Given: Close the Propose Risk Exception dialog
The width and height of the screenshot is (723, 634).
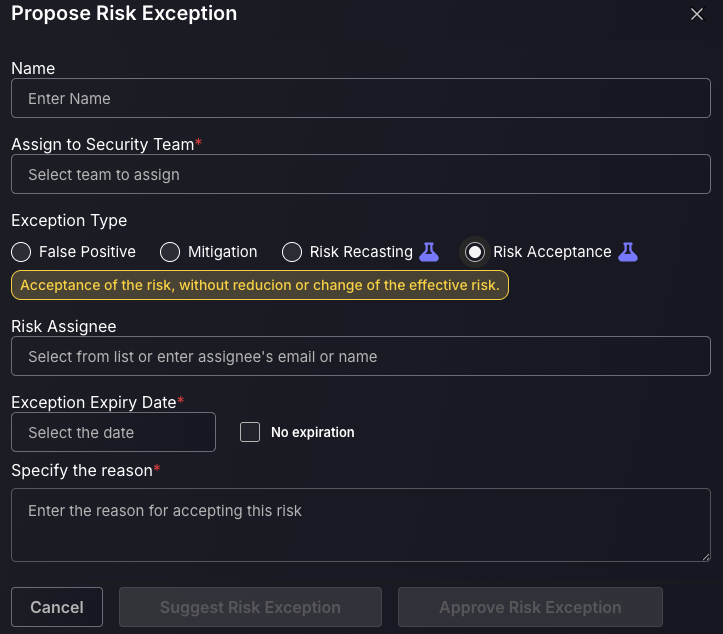Looking at the screenshot, I should point(697,14).
